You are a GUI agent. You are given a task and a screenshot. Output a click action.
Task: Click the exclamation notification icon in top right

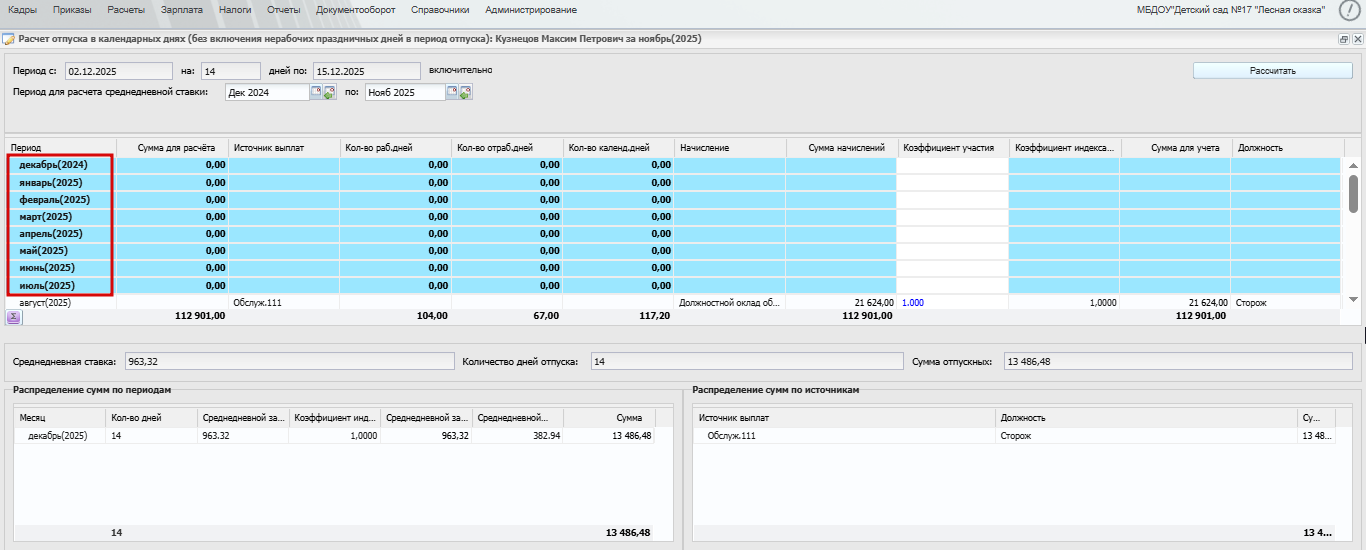point(1349,10)
